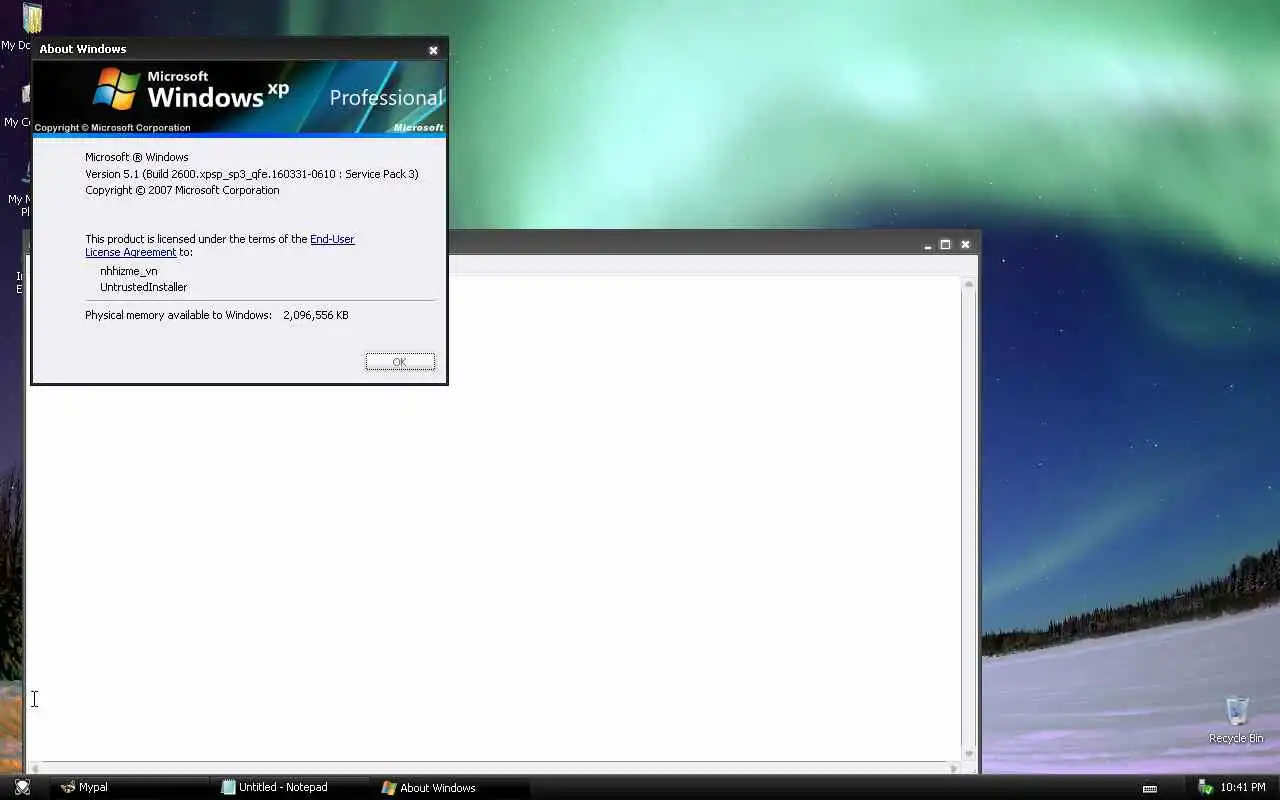Open the green shield security tray icon
This screenshot has width=1280, height=800.
click(1205, 787)
